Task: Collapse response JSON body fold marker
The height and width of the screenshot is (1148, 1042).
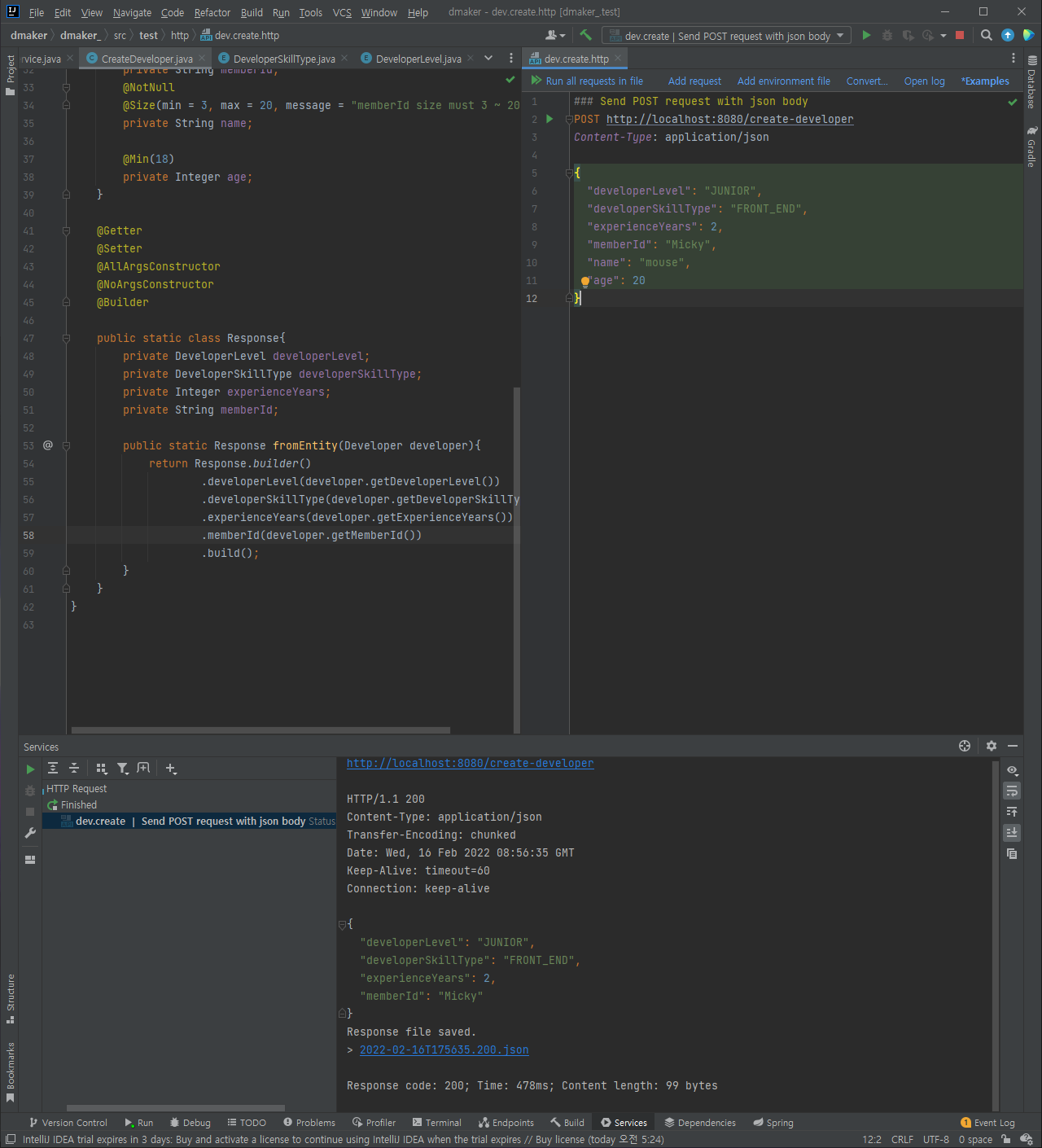Action: pos(342,924)
